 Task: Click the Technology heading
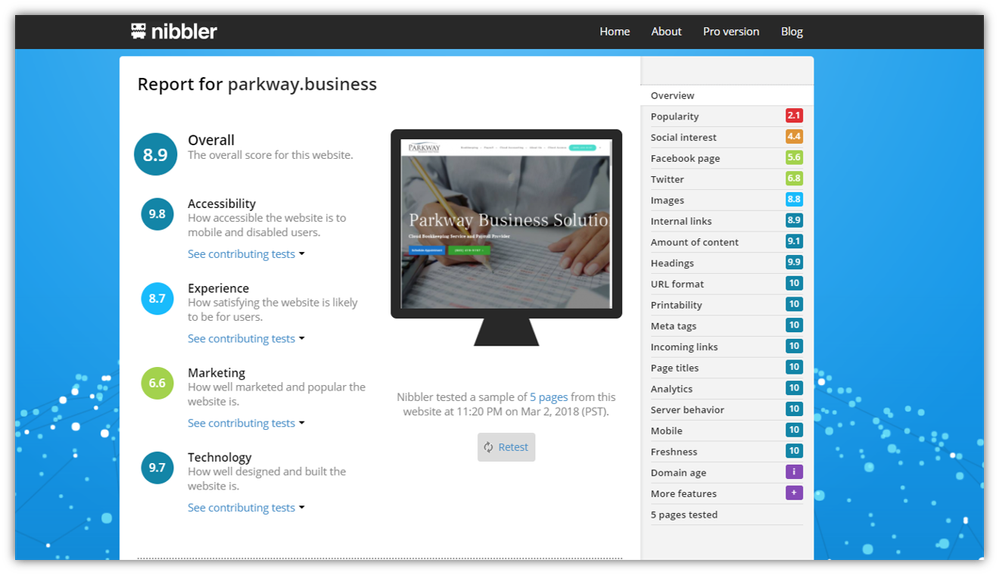(219, 458)
